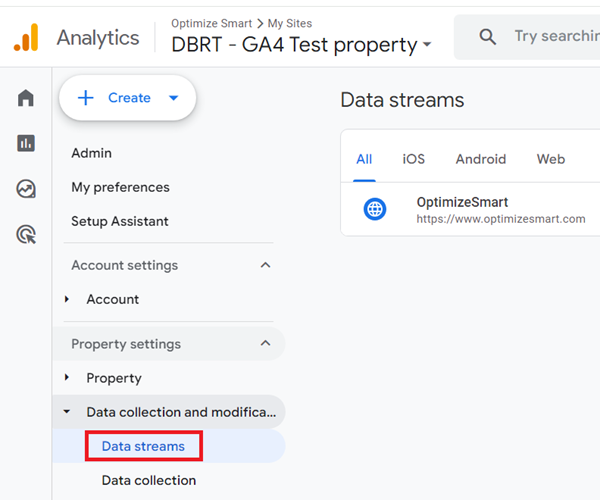Screen dimensions: 600x500
Task: Select Data collection in sidebar
Action: (x=149, y=480)
